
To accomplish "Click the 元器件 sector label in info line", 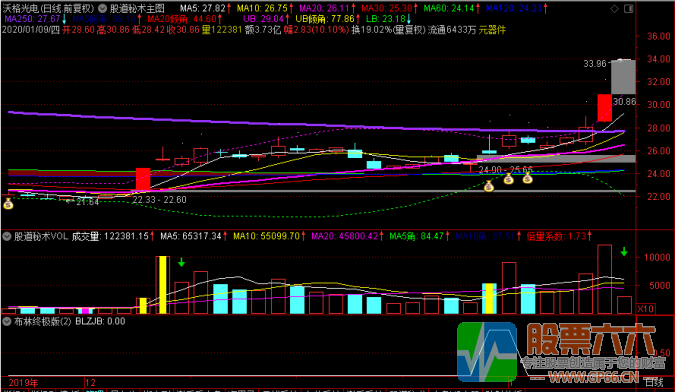I will click(492, 30).
